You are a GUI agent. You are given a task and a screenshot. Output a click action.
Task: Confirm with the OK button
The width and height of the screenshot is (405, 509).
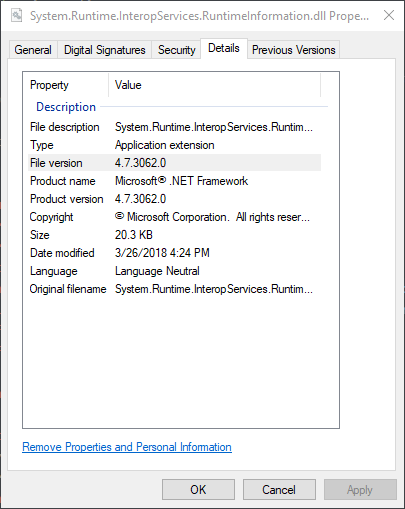click(198, 490)
